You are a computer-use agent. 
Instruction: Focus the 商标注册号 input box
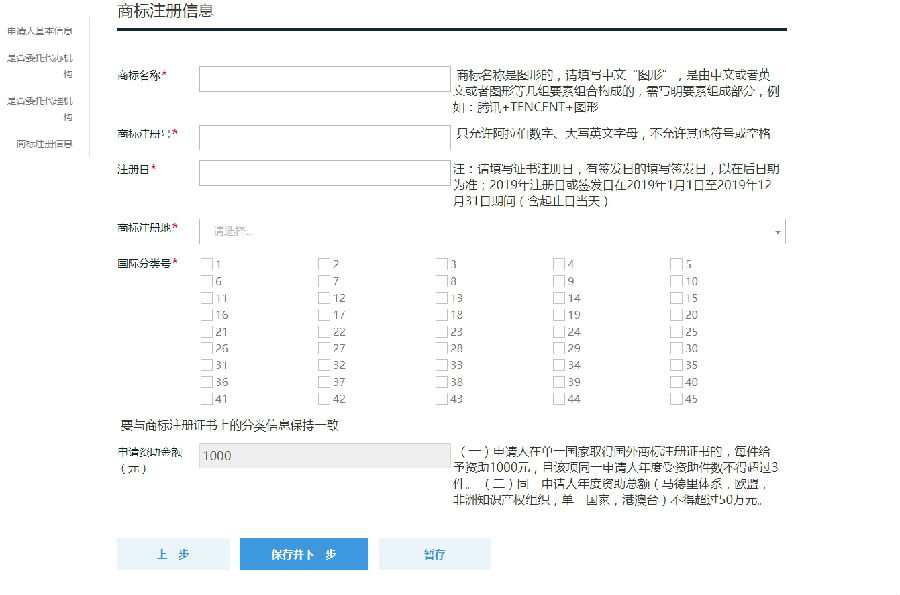(x=324, y=137)
